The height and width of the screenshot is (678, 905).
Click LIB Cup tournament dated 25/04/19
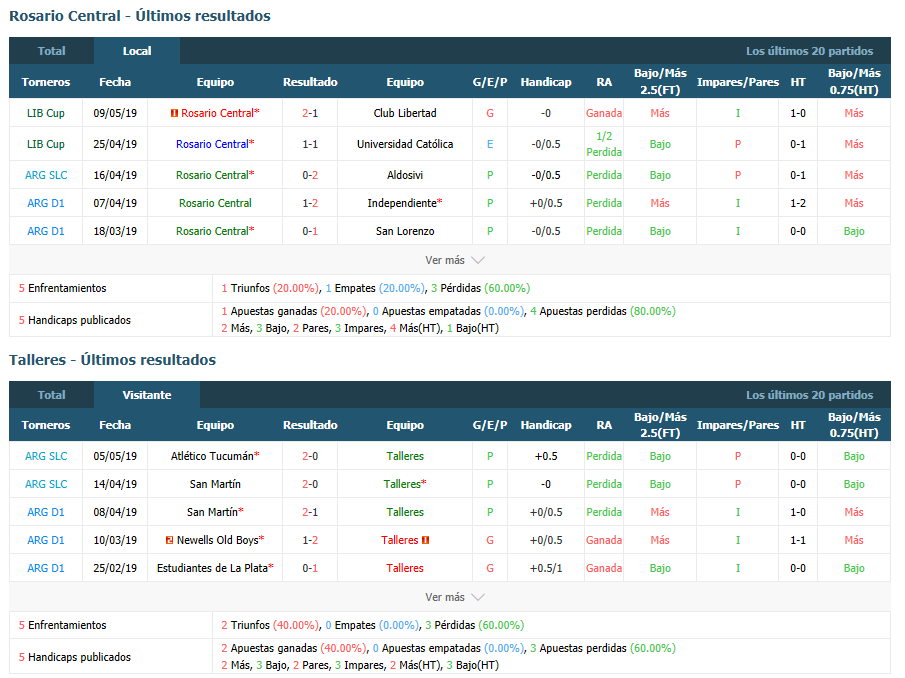coord(46,144)
